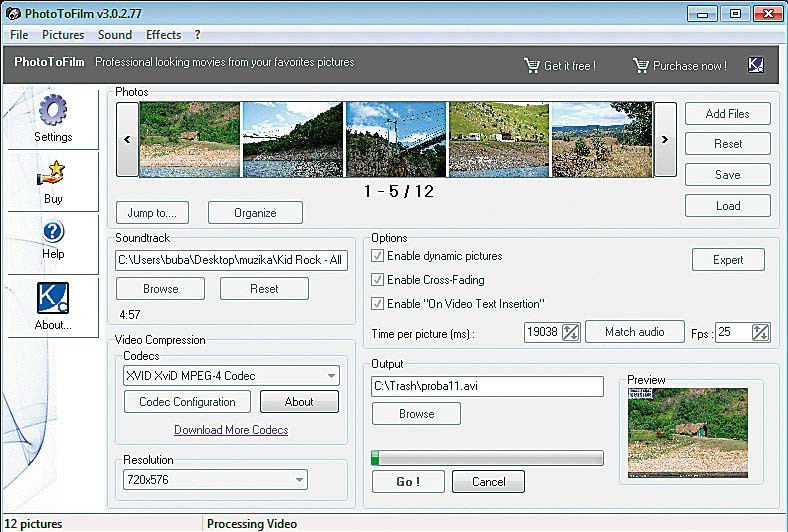The width and height of the screenshot is (788, 532).
Task: Click the Get it free! cart icon
Action: pyautogui.click(x=532, y=65)
